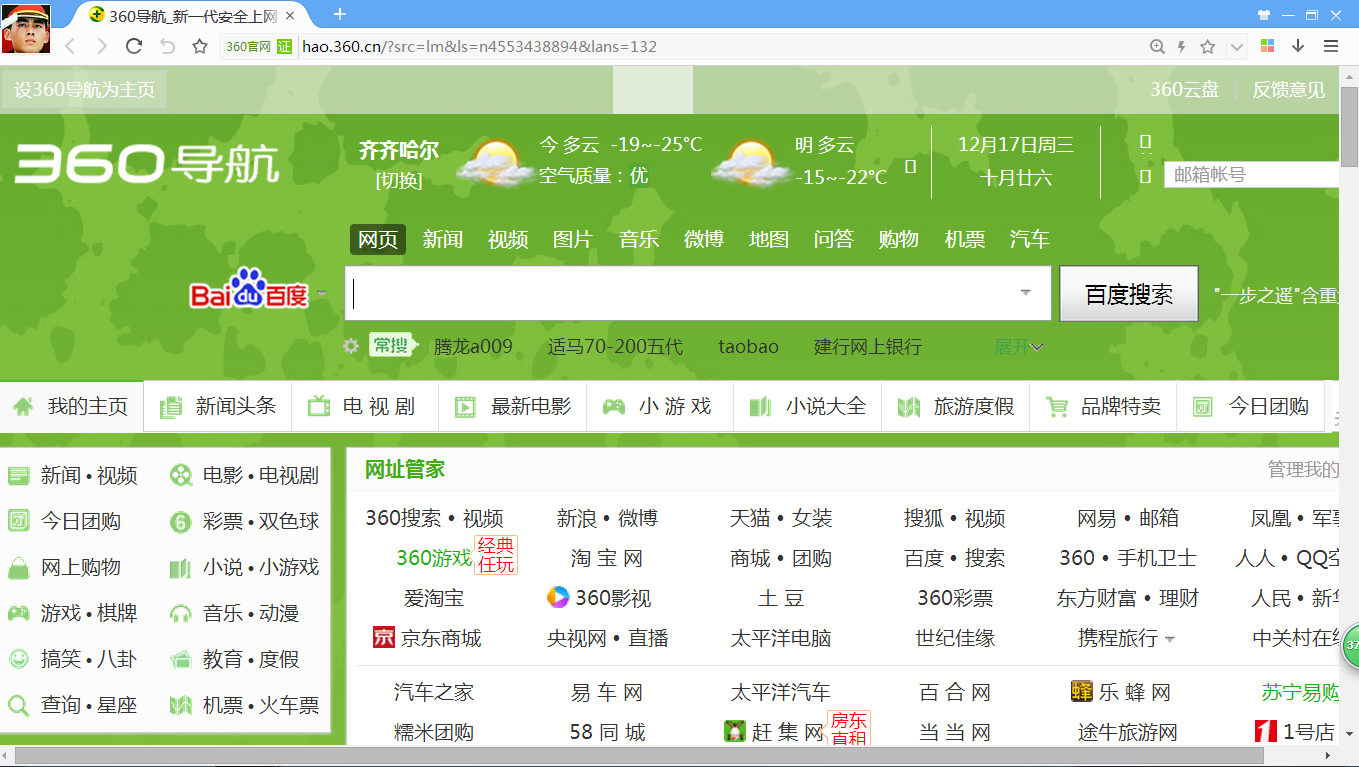Open the 今日团购 nav tab
The height and width of the screenshot is (767, 1359).
tap(1251, 406)
